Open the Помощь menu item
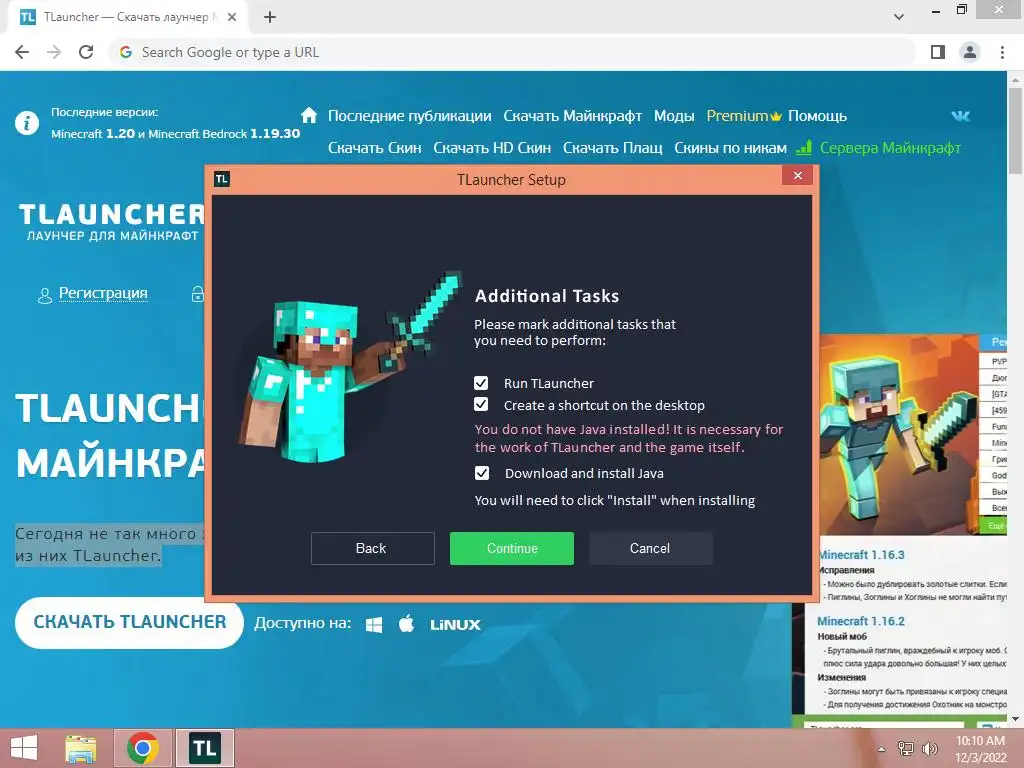Viewport: 1024px width, 768px height. (x=817, y=116)
